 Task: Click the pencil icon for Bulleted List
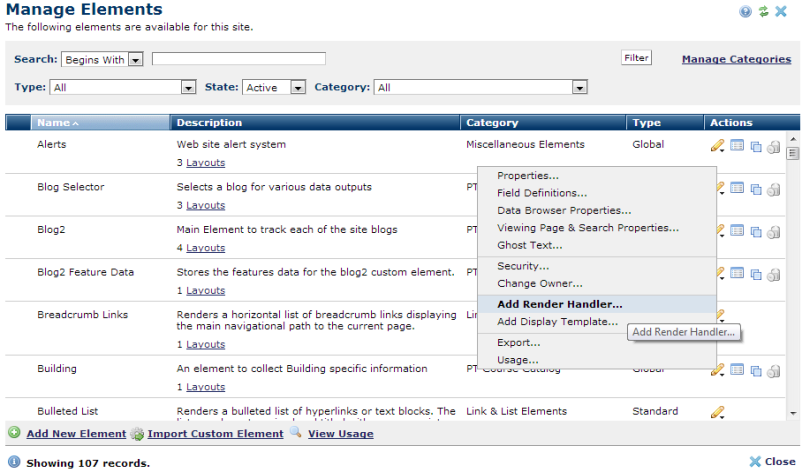pyautogui.click(x=717, y=412)
